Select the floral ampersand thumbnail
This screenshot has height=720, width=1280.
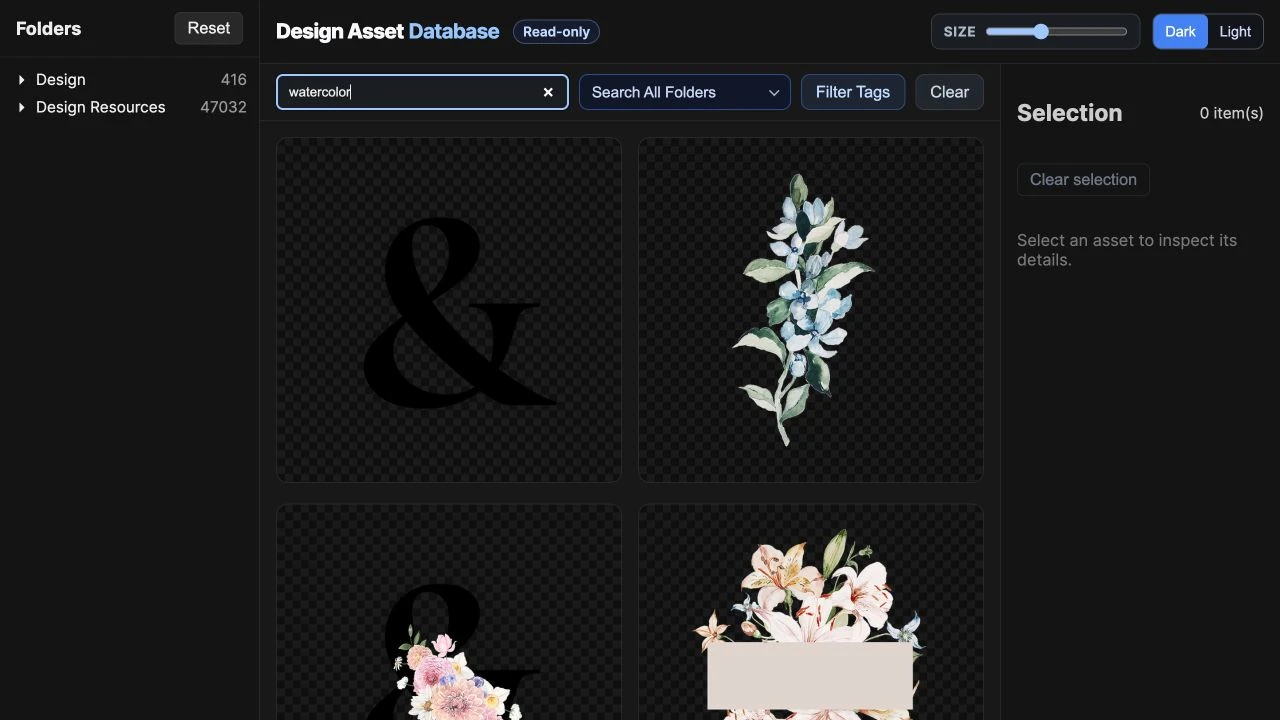click(449, 612)
